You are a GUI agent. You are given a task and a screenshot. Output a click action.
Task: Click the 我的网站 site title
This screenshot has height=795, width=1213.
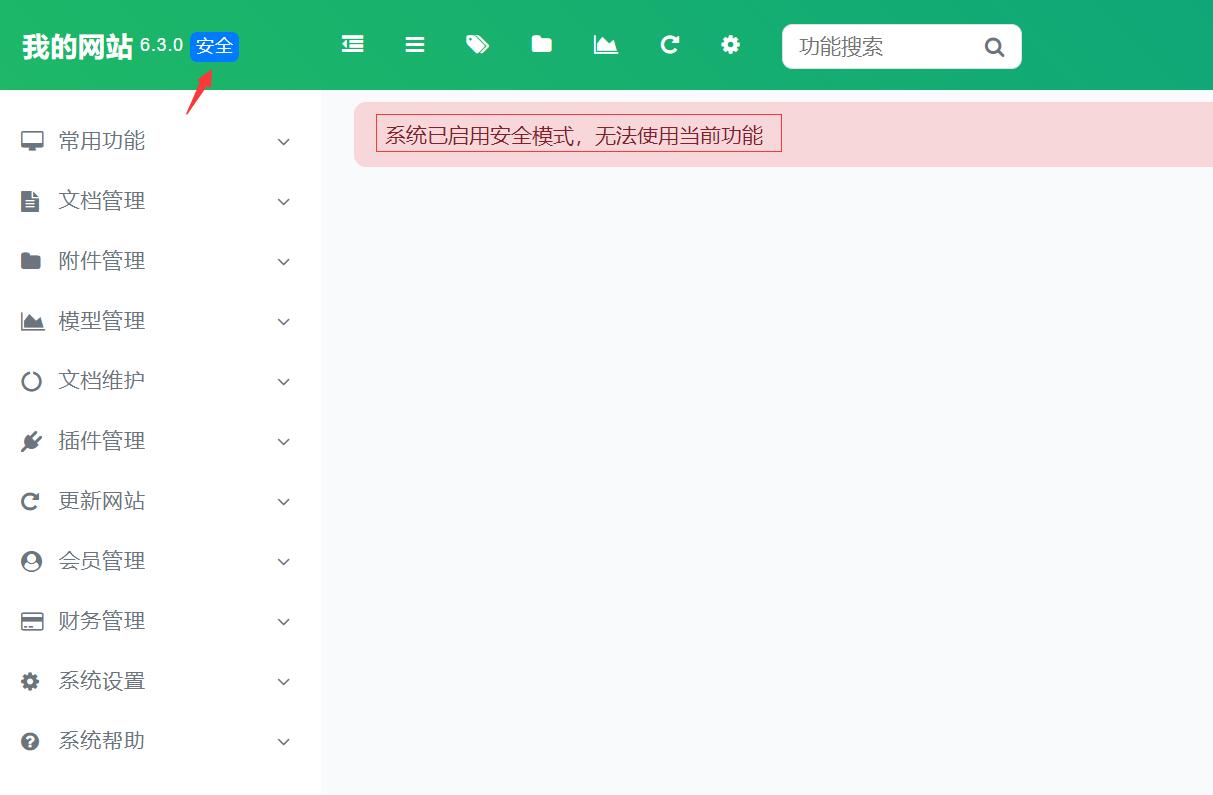coord(77,47)
